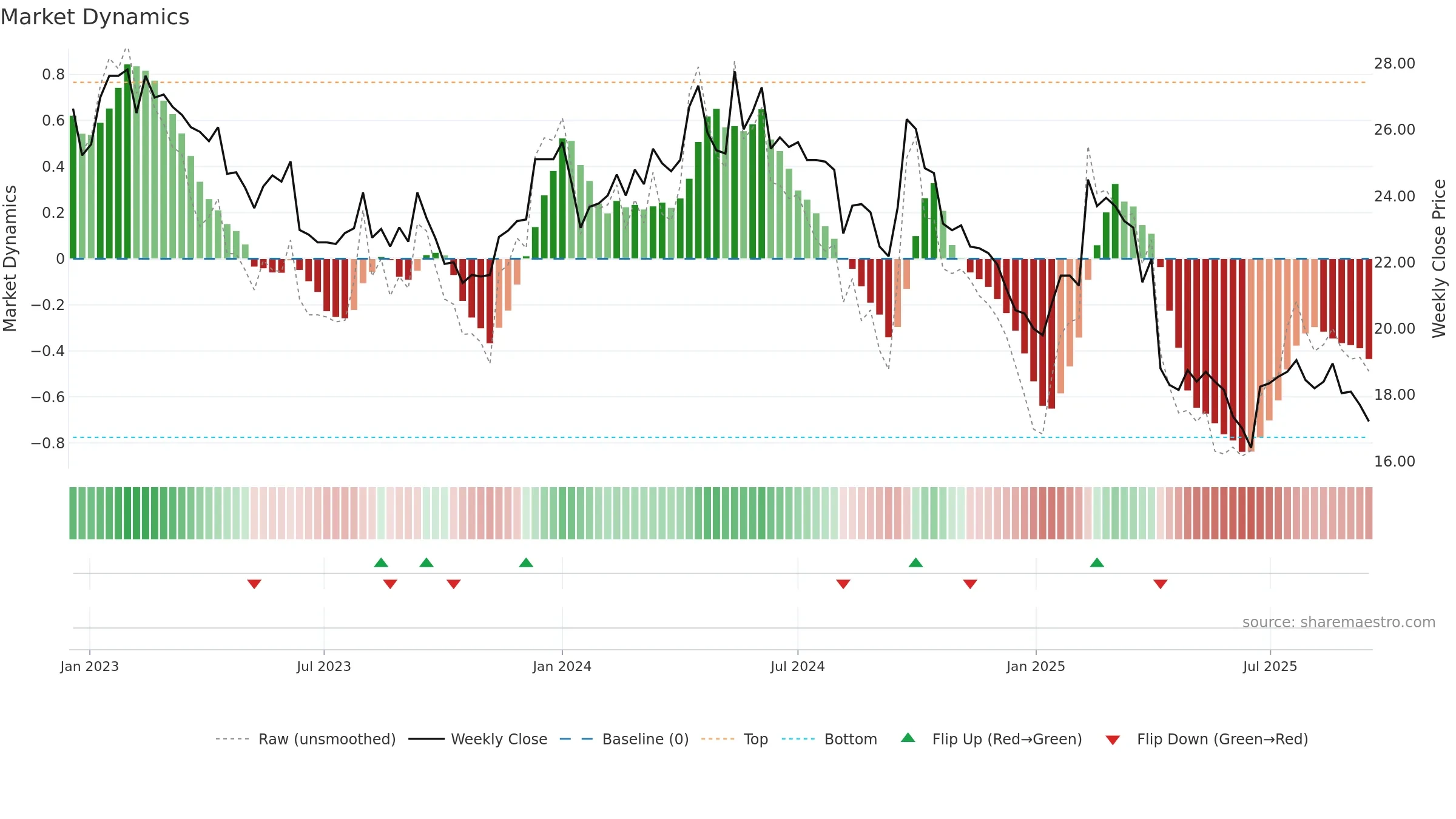The image size is (1456, 819).
Task: Click the Market Dynamics chart title
Action: point(95,17)
